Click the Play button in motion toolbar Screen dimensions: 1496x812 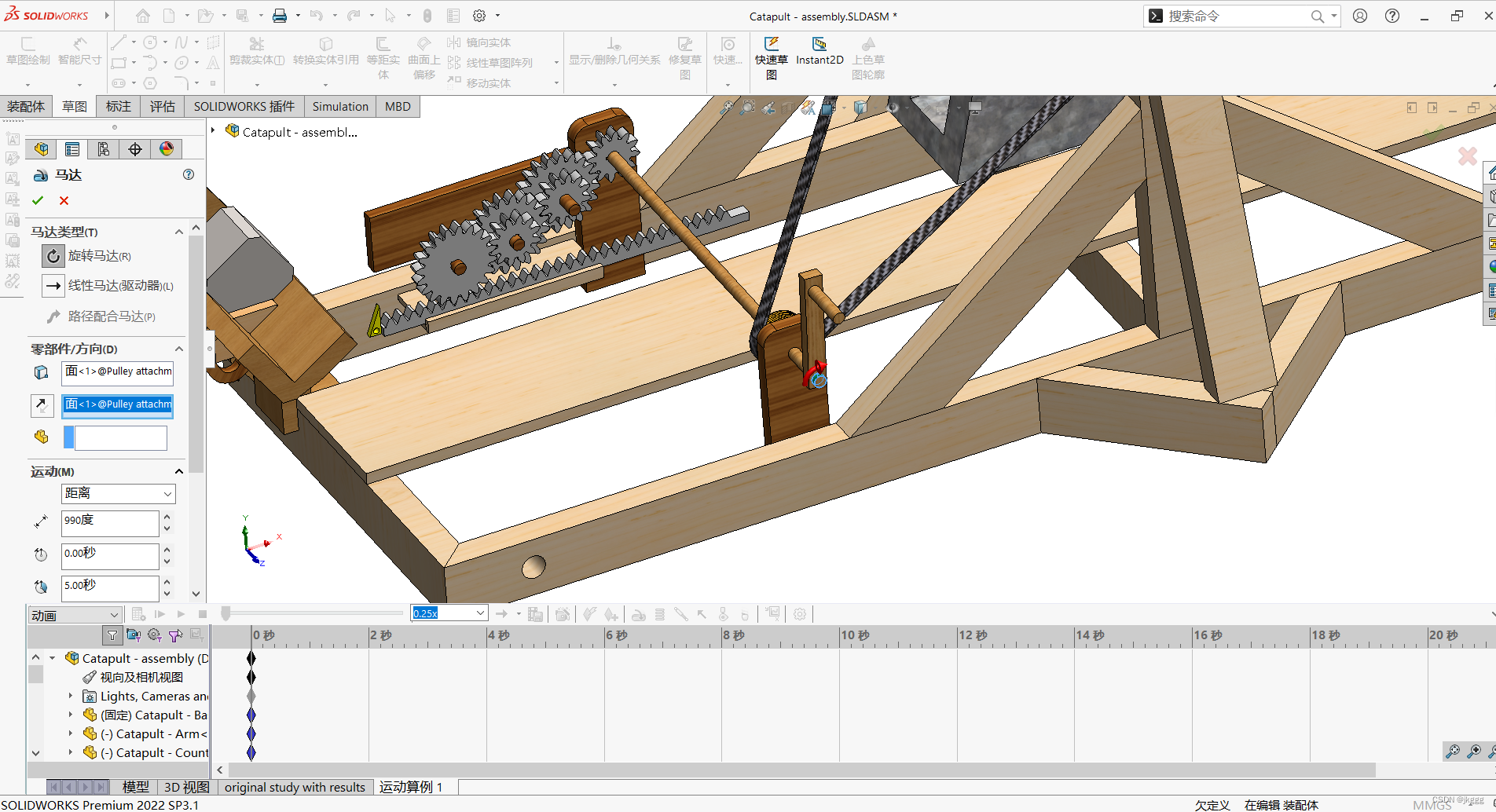pyautogui.click(x=181, y=614)
